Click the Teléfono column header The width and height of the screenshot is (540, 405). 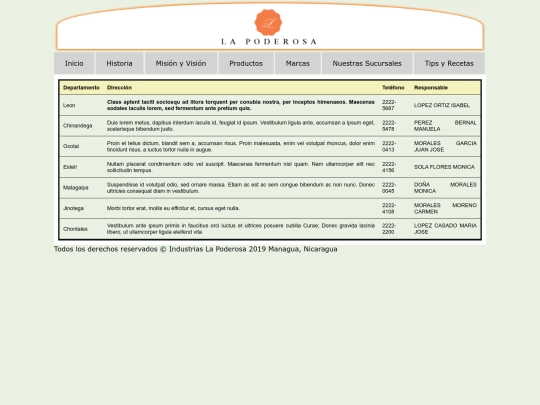tap(393, 88)
